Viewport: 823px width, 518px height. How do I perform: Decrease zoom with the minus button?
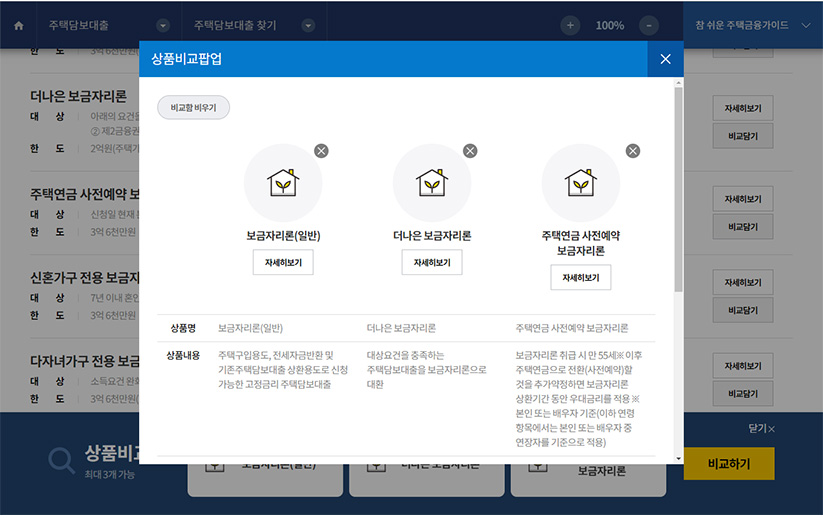coord(649,25)
